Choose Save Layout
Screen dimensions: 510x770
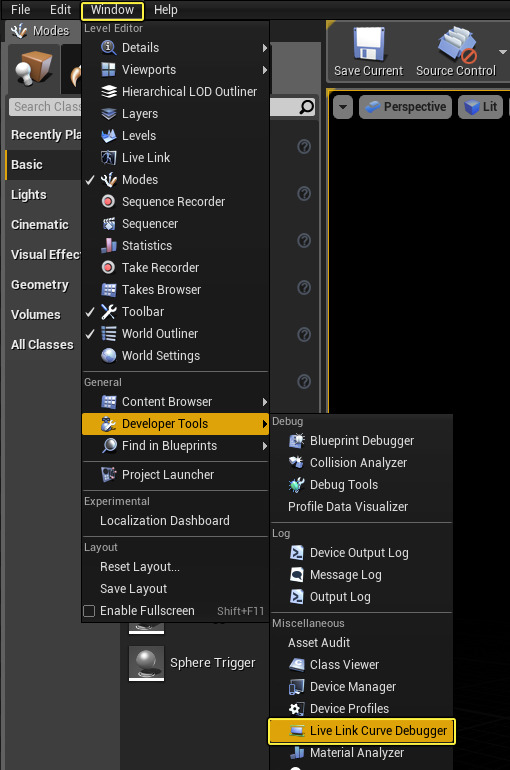pos(134,589)
